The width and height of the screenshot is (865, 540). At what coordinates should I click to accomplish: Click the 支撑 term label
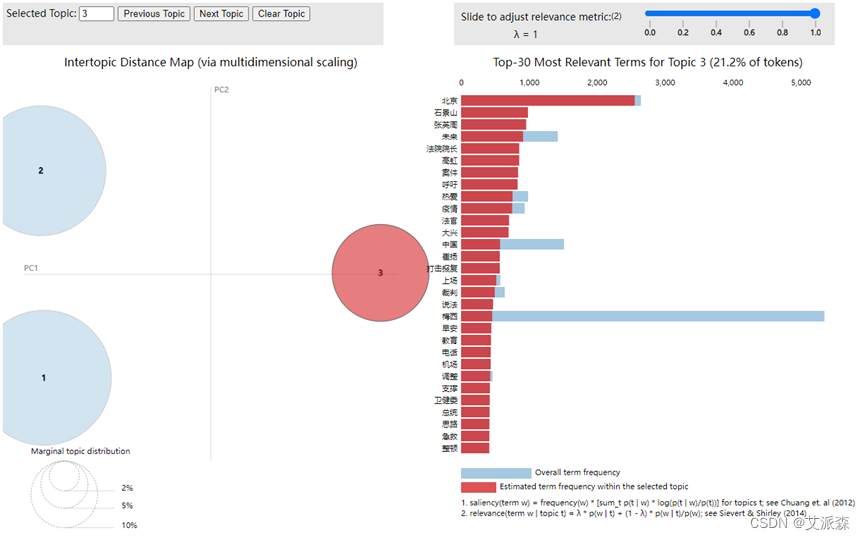pos(450,388)
